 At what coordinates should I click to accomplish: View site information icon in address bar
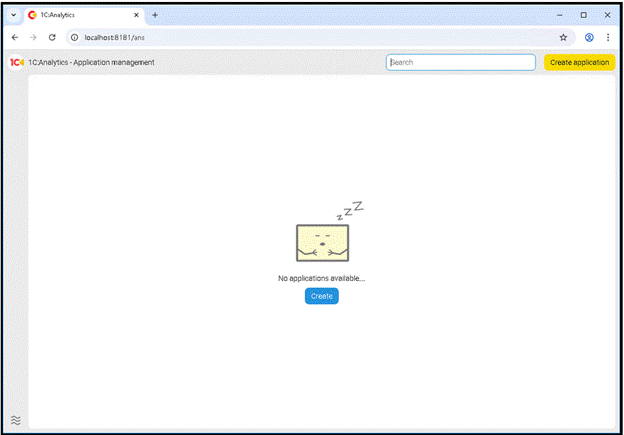[x=74, y=37]
